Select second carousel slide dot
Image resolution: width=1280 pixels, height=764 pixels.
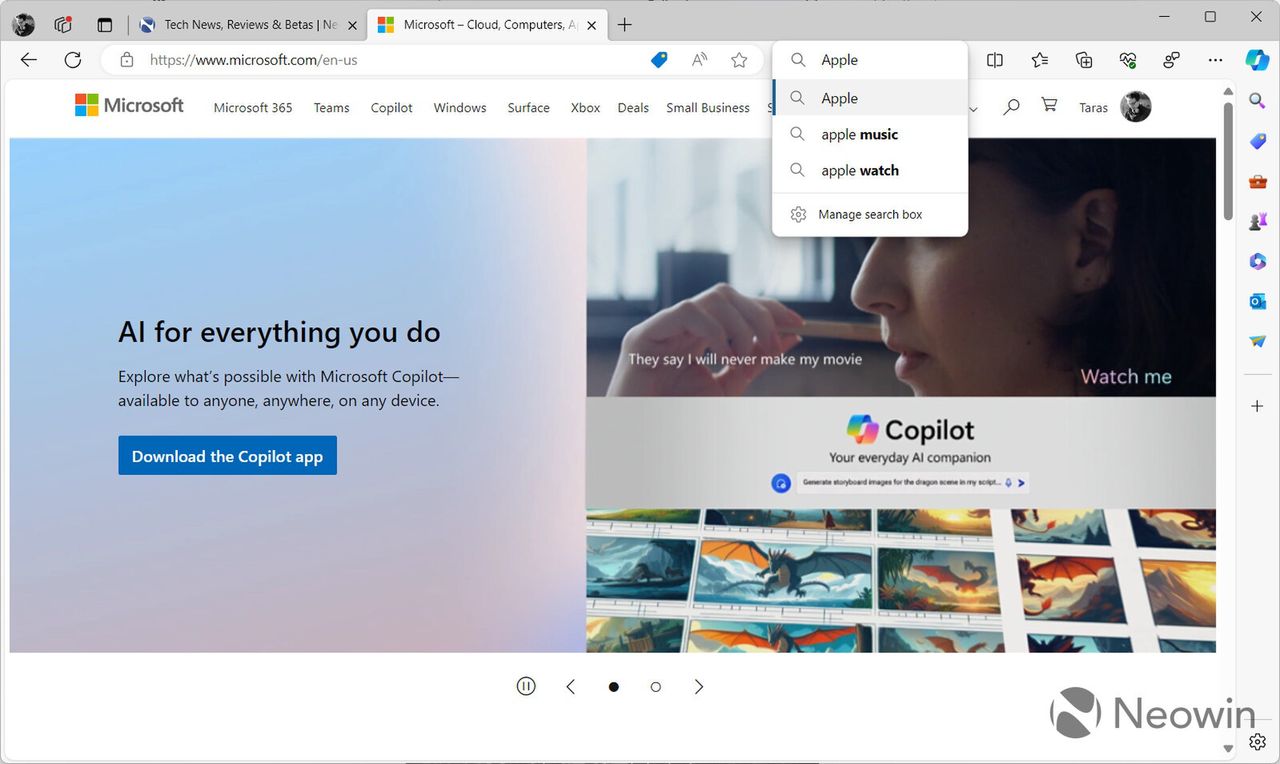click(656, 687)
